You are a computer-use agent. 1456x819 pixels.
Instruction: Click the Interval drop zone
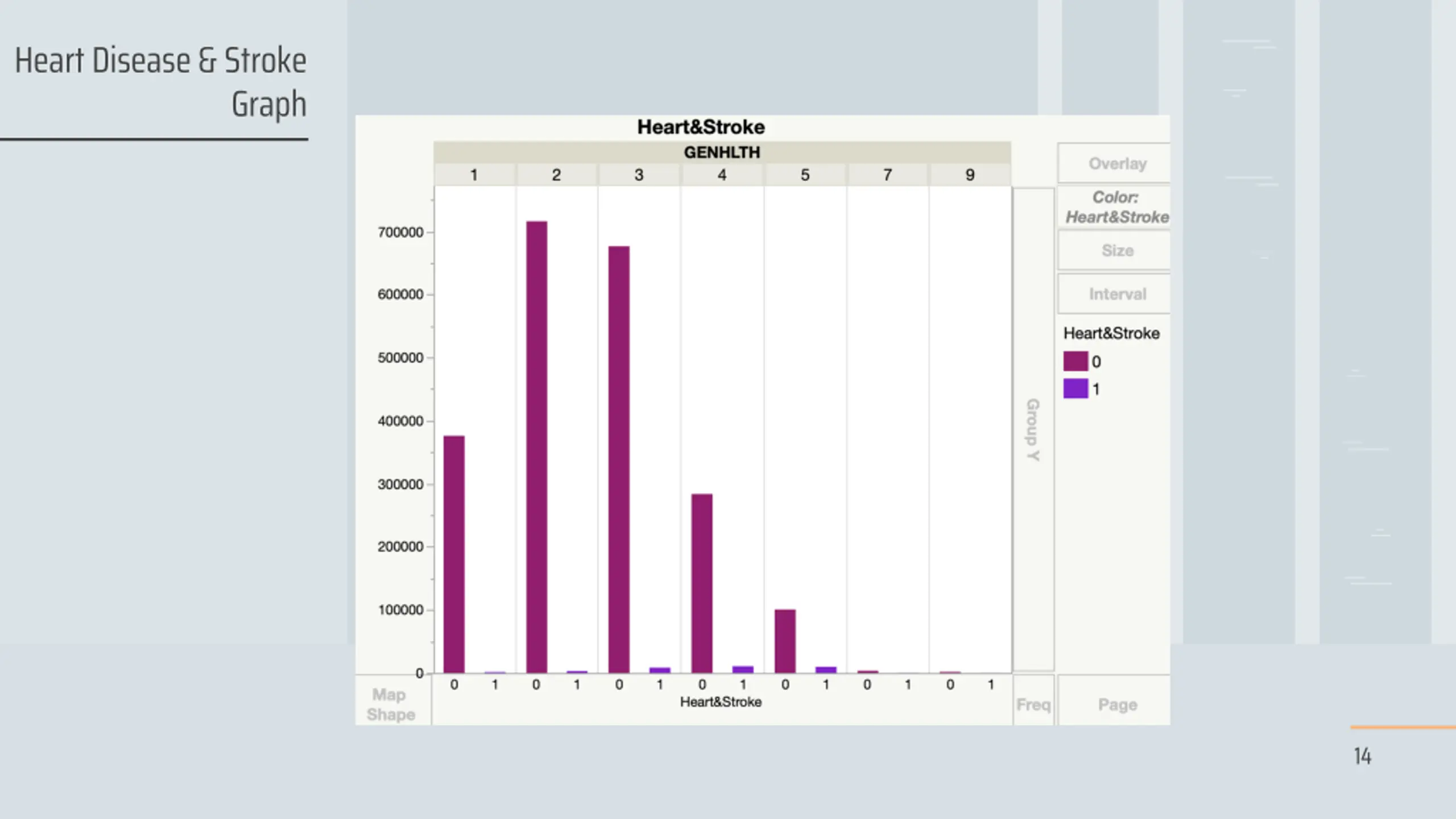click(1116, 294)
